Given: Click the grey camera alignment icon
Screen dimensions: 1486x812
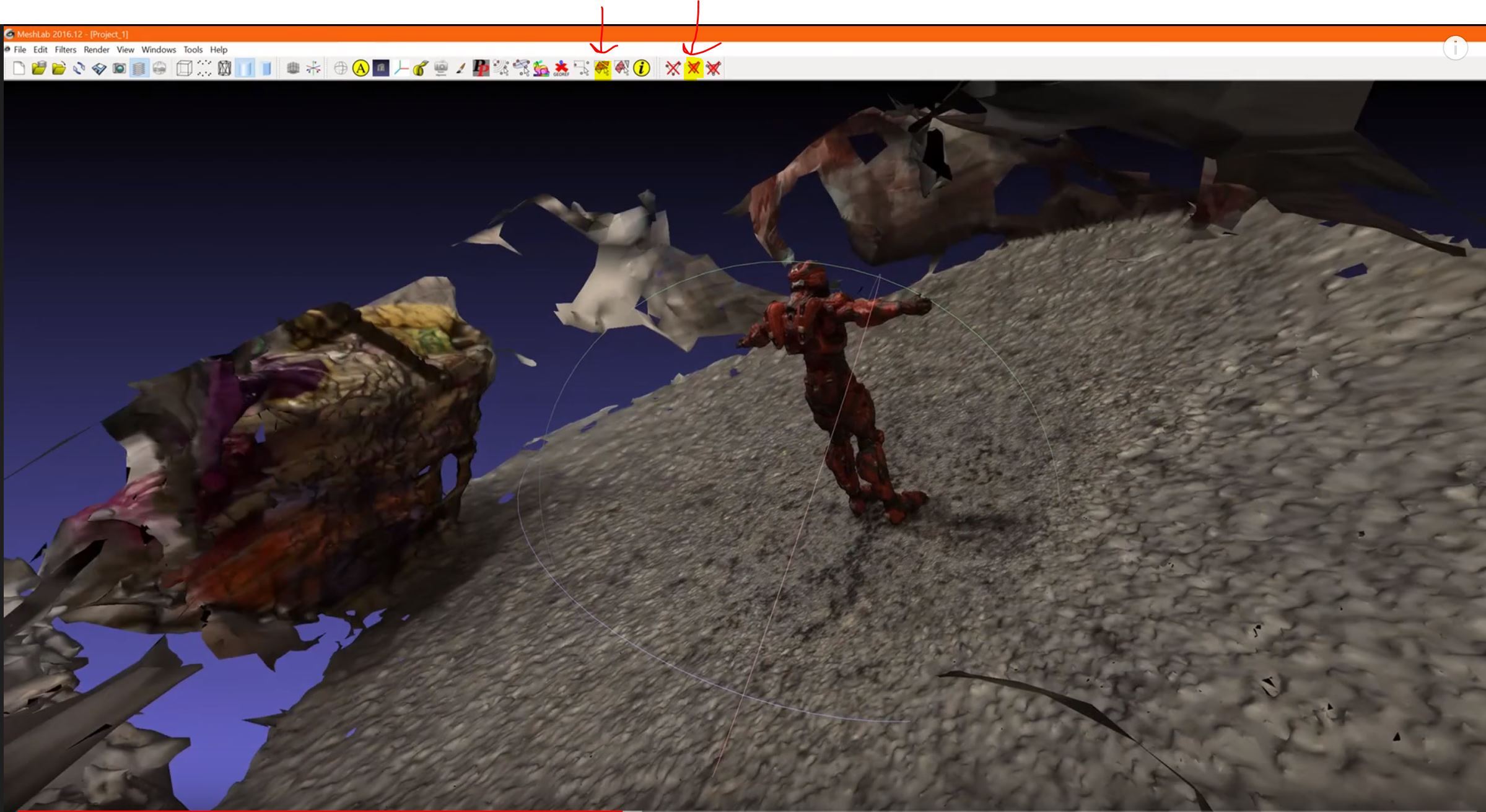Looking at the screenshot, I should (x=441, y=68).
